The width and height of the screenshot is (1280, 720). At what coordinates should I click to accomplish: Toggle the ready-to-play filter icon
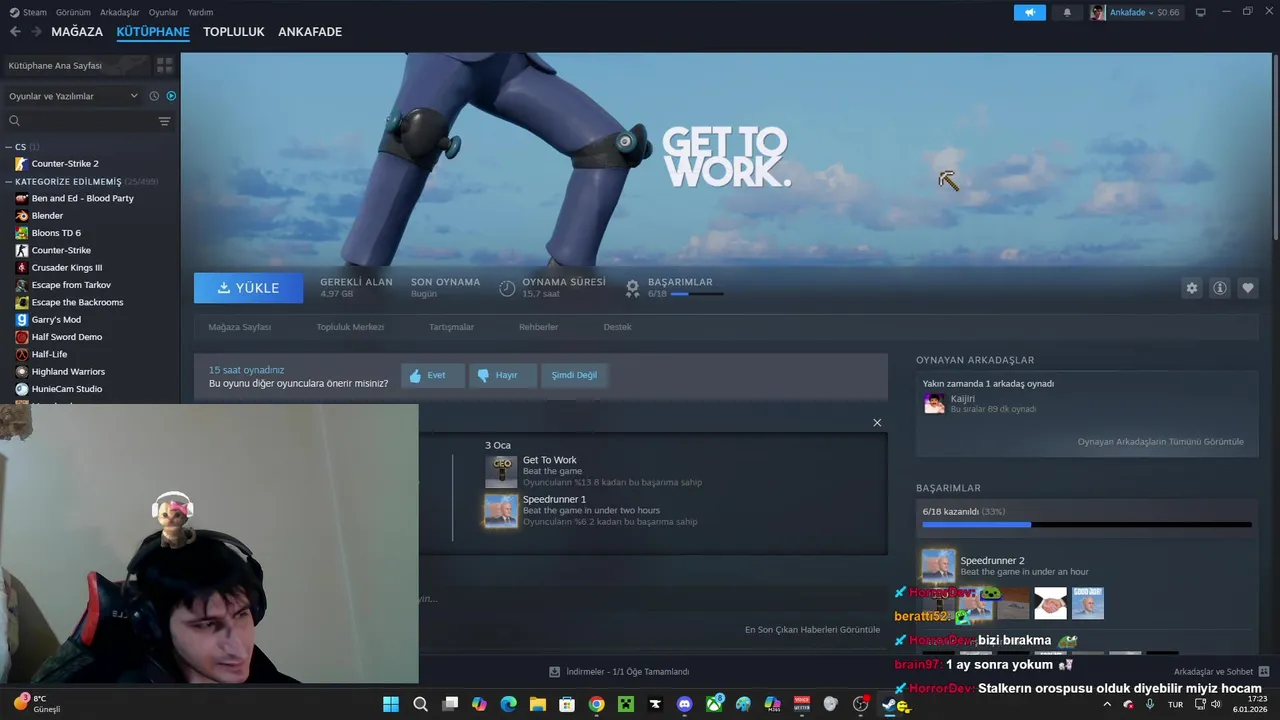pos(171,96)
